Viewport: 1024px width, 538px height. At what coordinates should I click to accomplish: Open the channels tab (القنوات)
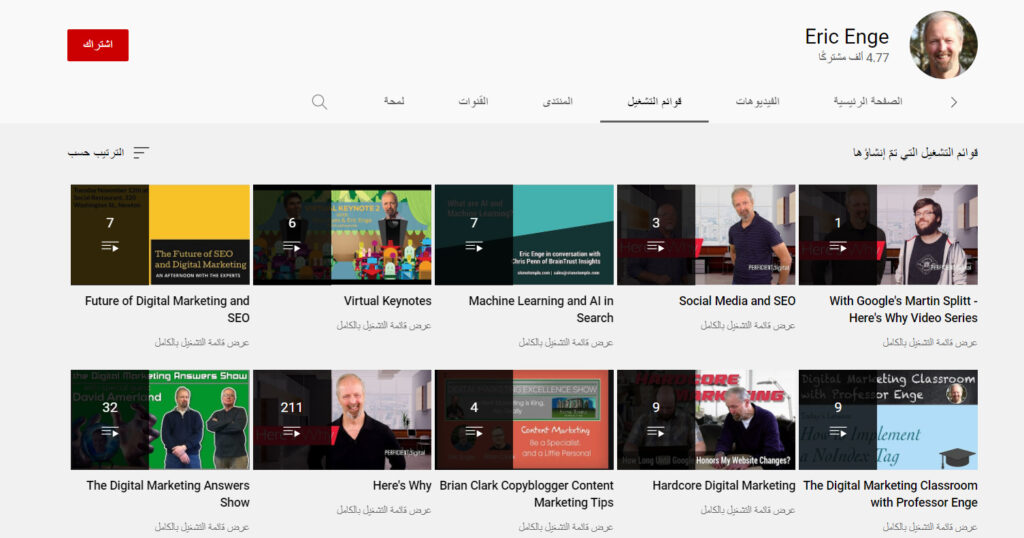click(473, 102)
